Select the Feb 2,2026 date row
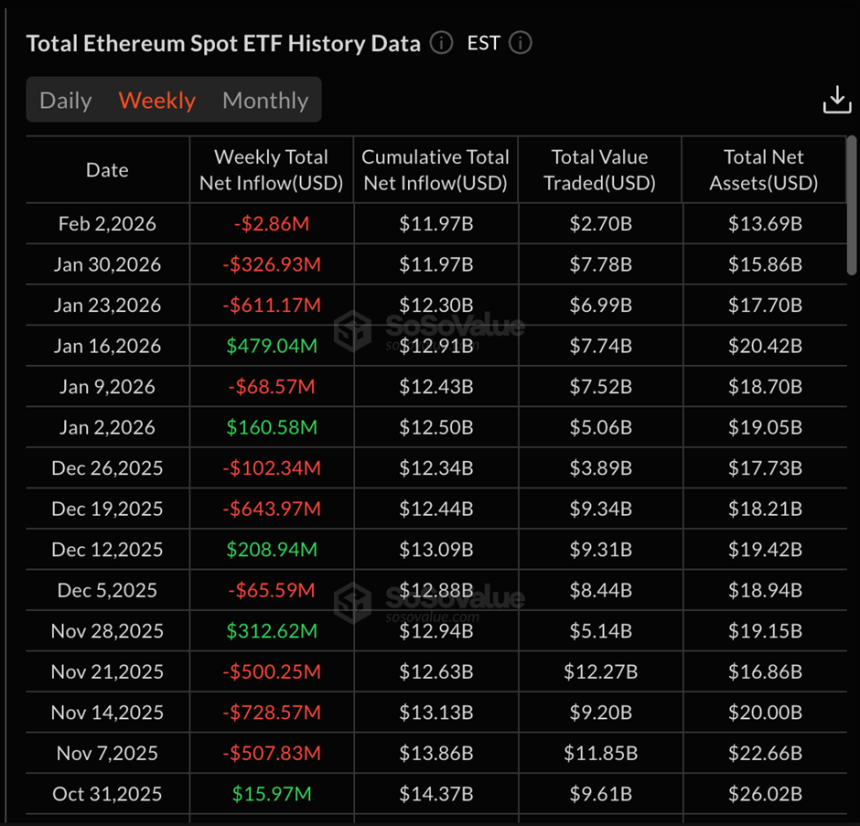Viewport: 860px width, 826px height. 107,224
